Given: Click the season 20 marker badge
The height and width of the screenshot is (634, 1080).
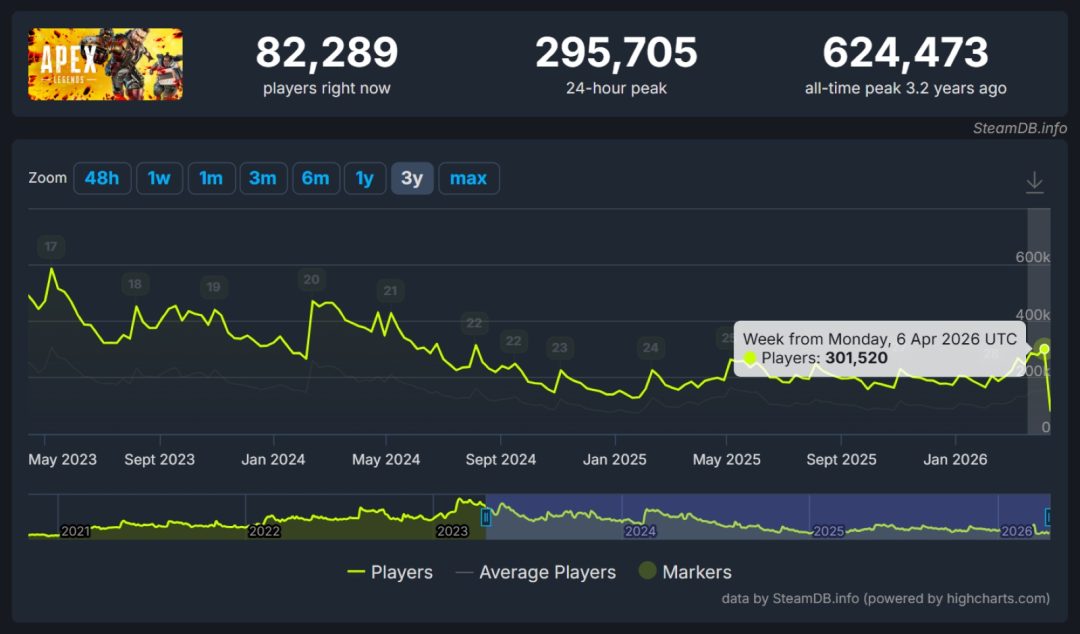Looking at the screenshot, I should 311,280.
